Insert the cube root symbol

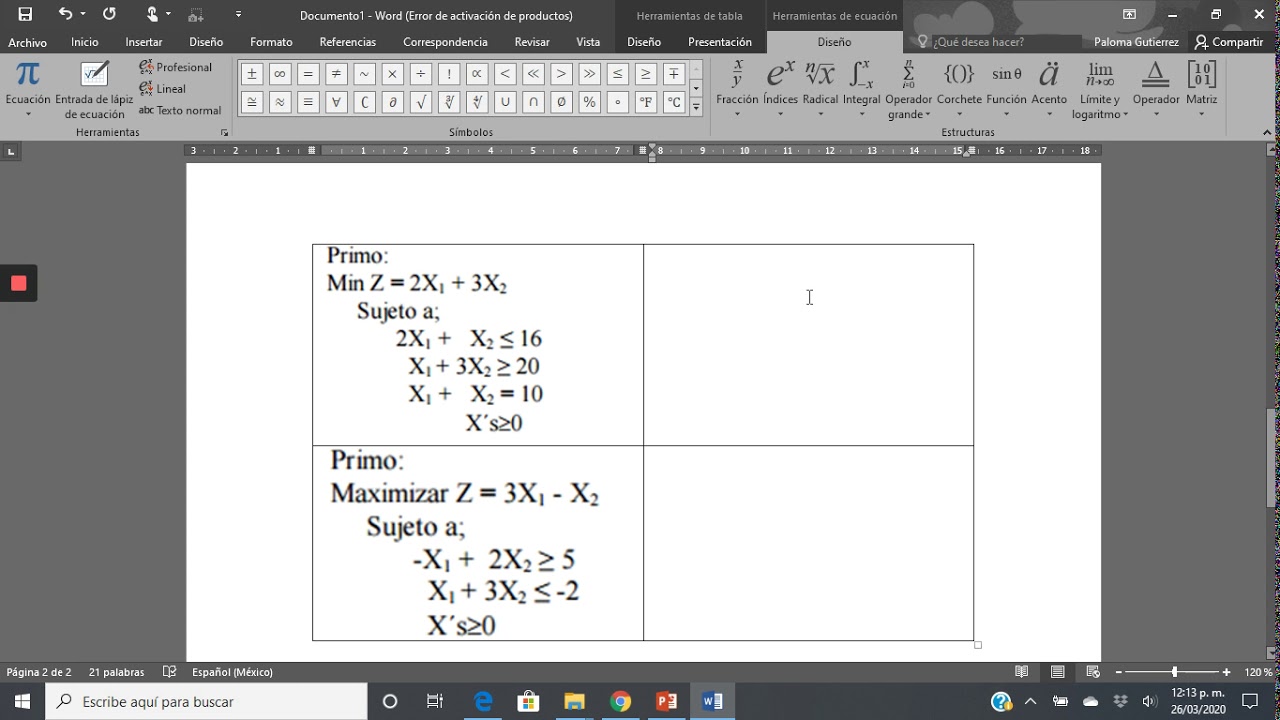click(x=449, y=102)
